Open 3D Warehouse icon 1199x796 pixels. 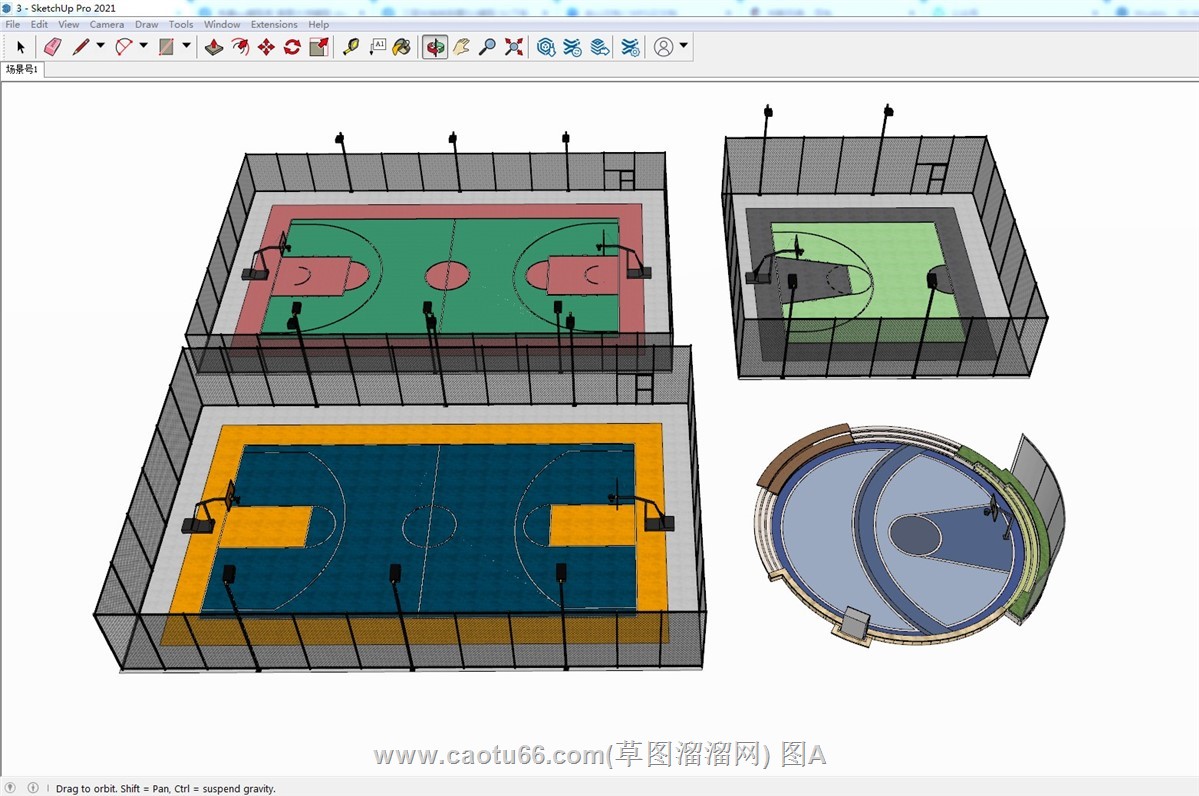pos(546,47)
